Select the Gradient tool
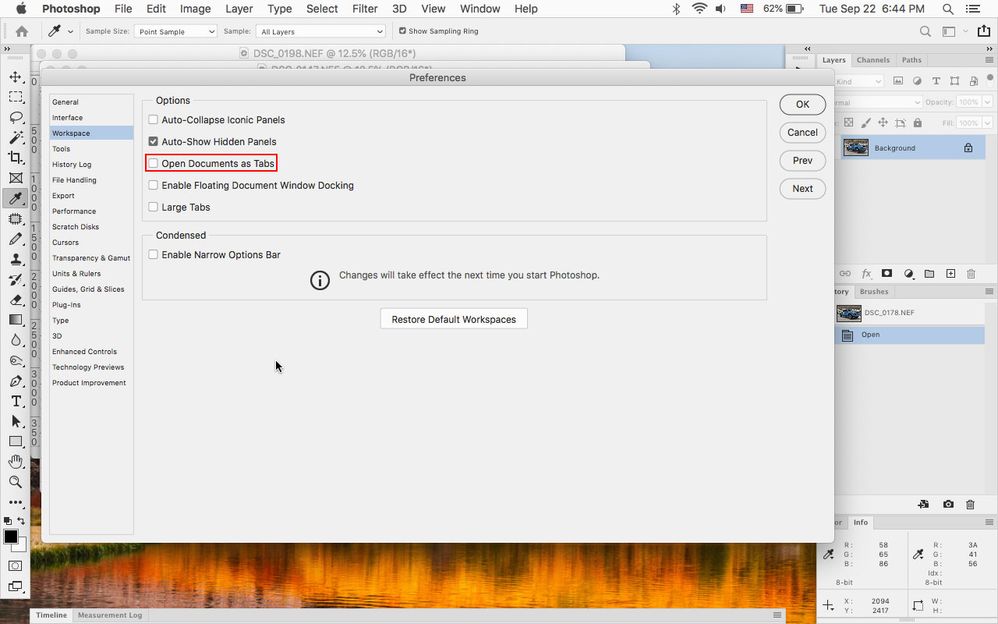 tap(15, 320)
